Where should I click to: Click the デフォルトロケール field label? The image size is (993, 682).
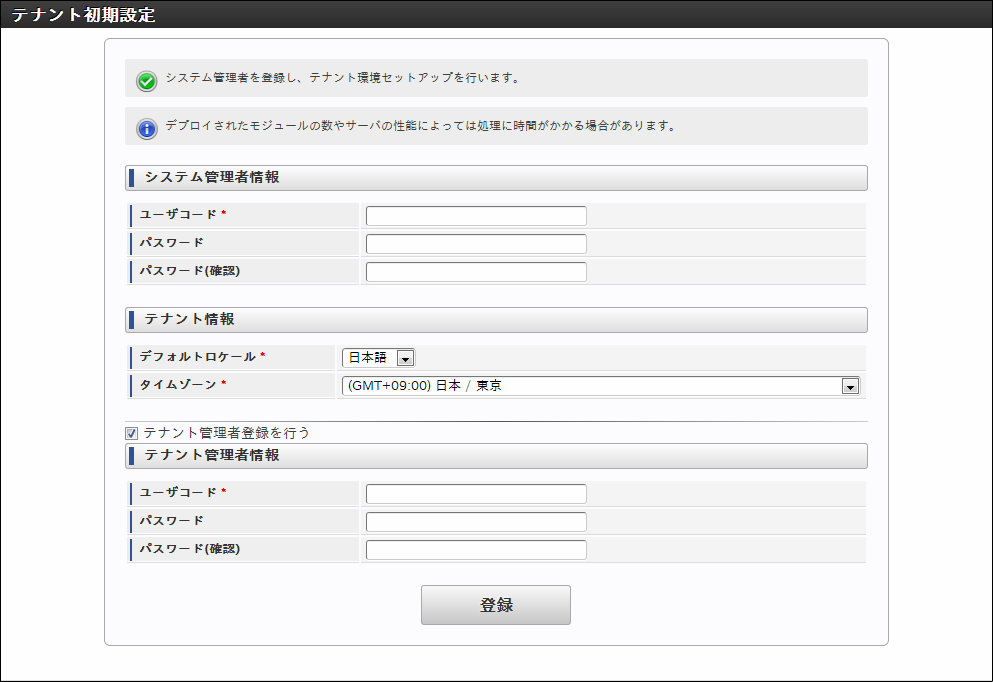tap(202, 357)
